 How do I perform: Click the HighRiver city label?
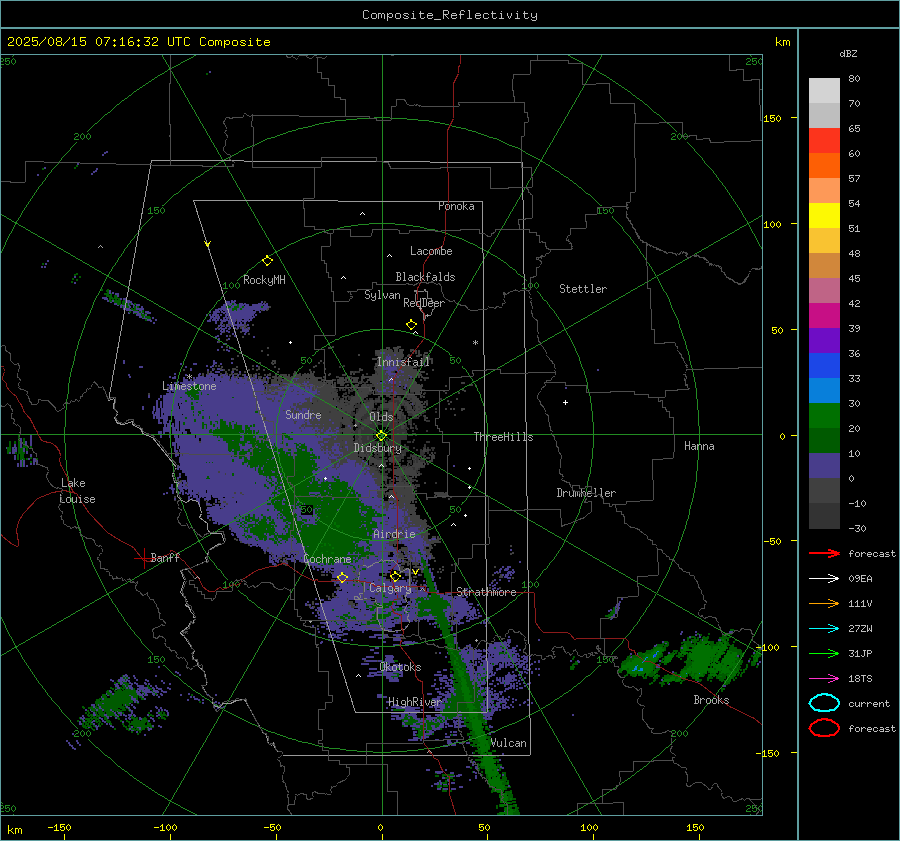pyautogui.click(x=414, y=702)
